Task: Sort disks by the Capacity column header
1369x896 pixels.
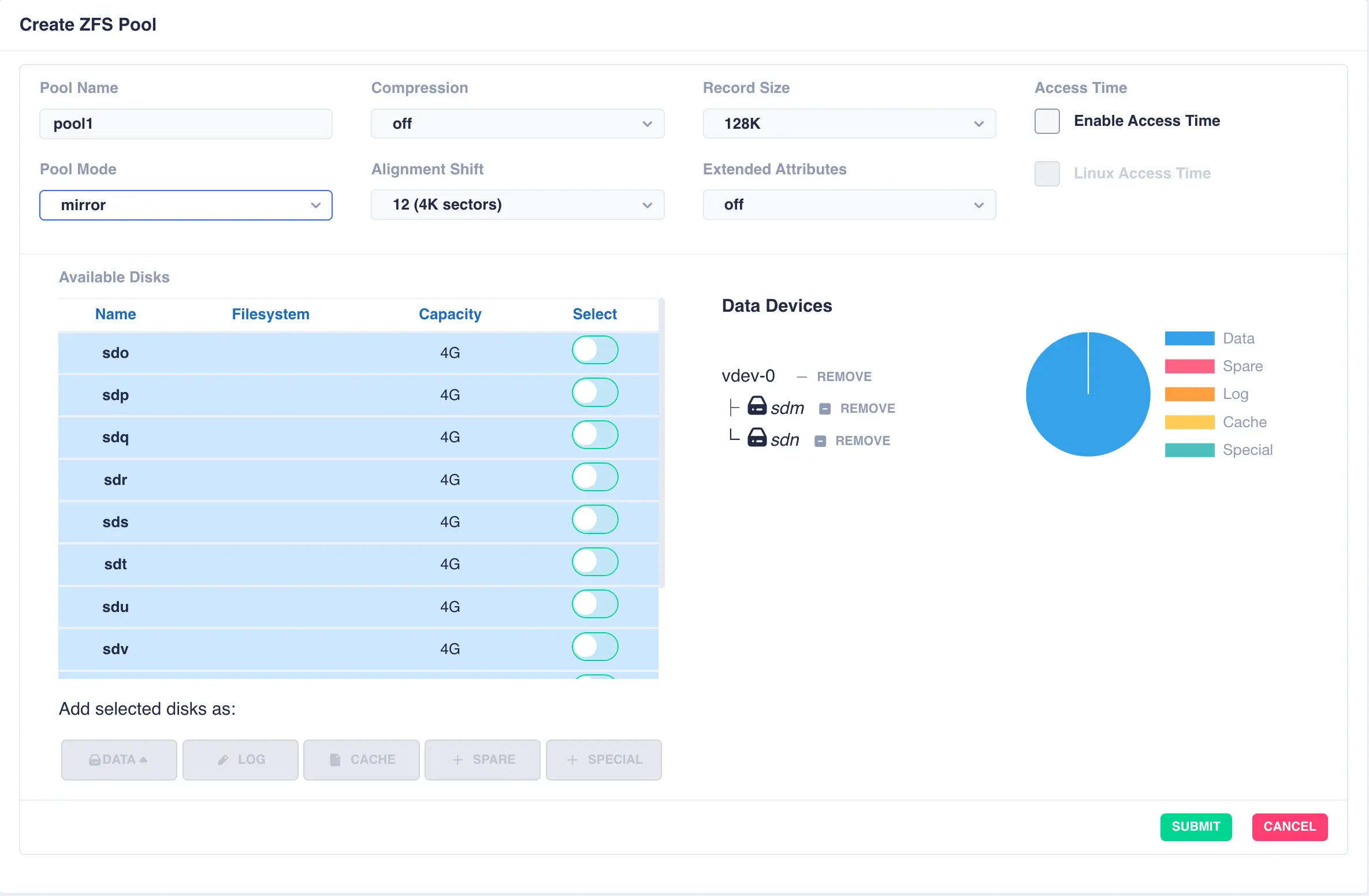Action: pyautogui.click(x=449, y=314)
